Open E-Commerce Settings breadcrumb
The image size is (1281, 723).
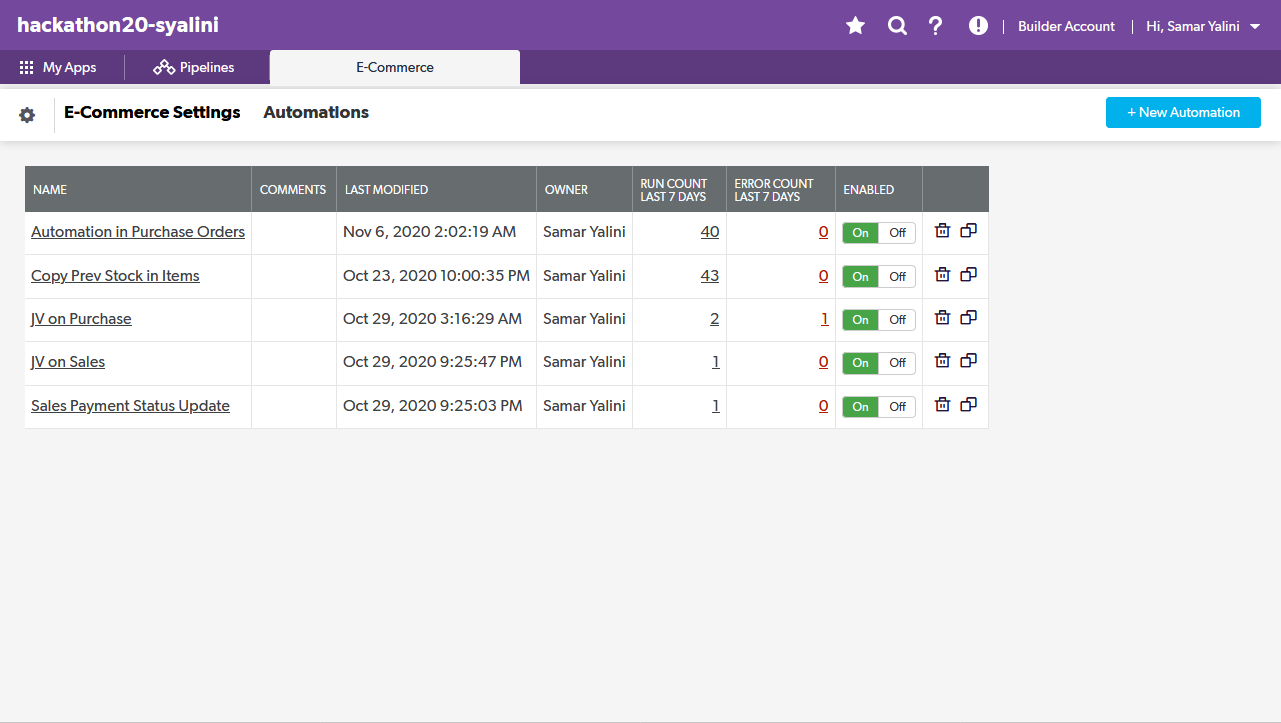[152, 112]
